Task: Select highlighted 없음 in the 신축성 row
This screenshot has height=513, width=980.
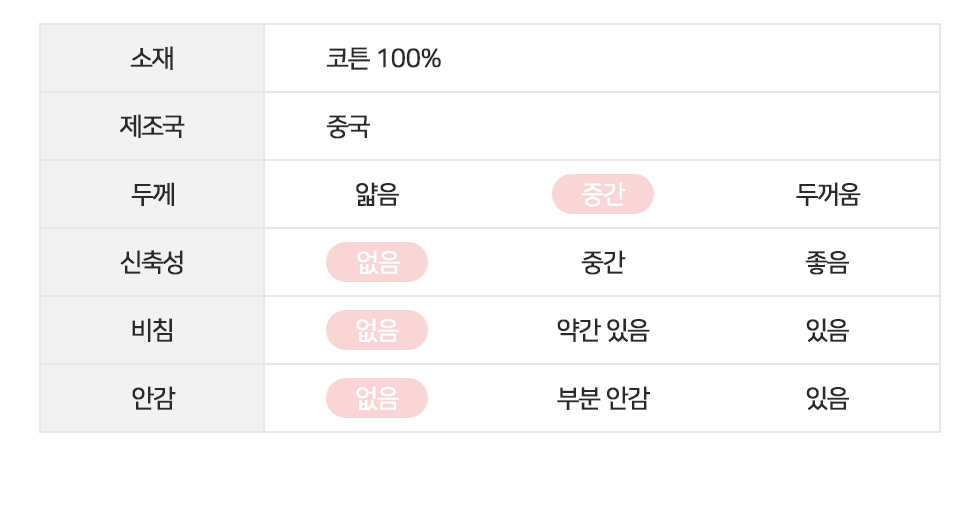Action: tap(376, 263)
